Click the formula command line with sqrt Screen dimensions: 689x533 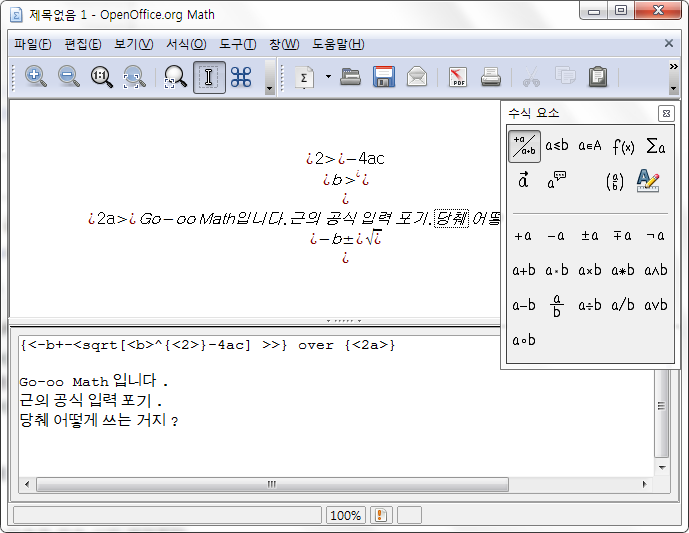tap(208, 345)
